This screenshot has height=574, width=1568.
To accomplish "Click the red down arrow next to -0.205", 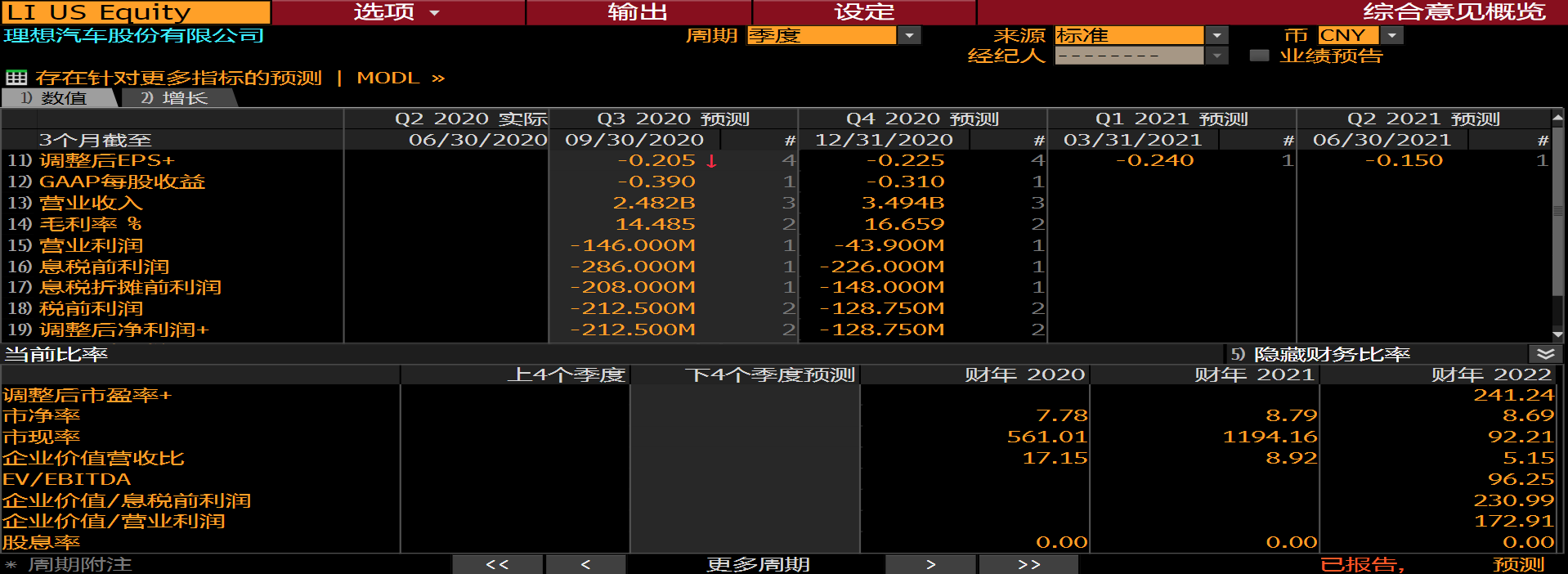I will 712,161.
